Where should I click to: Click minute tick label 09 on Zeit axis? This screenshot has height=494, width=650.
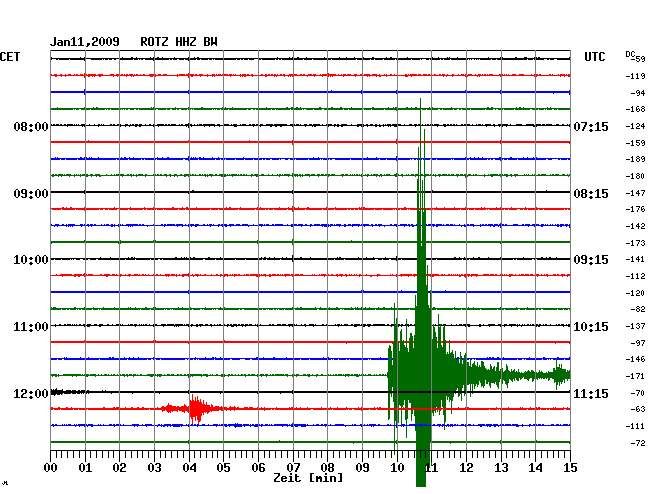(362, 468)
